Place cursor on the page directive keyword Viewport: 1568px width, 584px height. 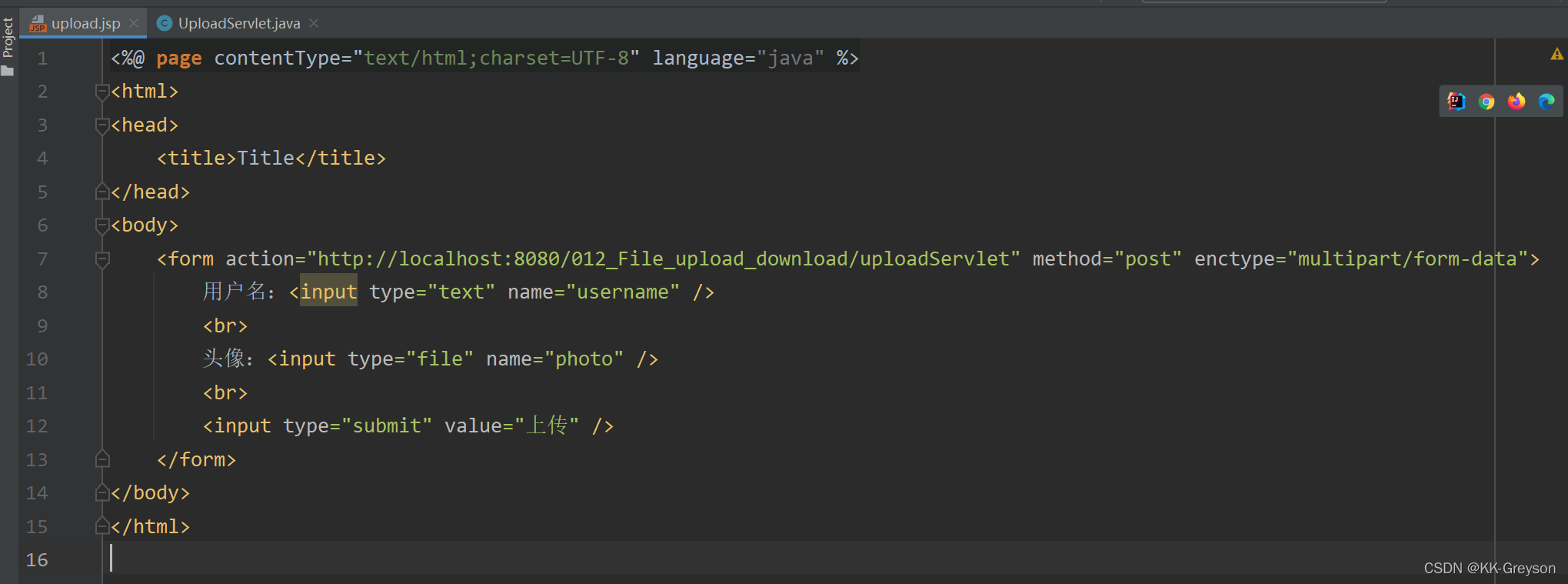pos(179,58)
